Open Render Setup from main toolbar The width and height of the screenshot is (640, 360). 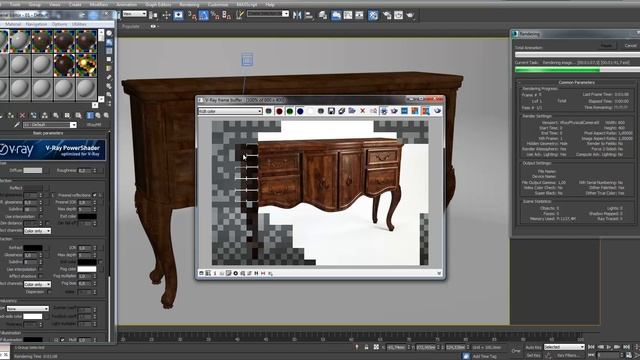[387, 16]
